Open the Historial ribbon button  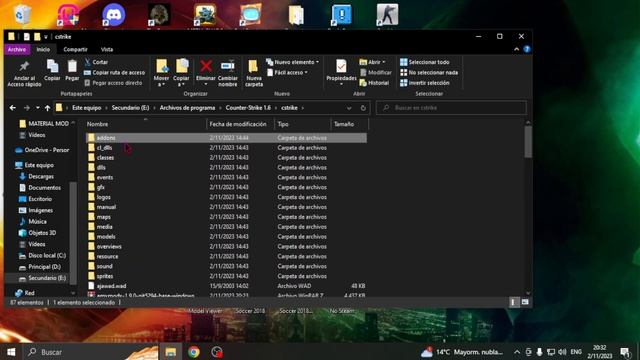374,83
